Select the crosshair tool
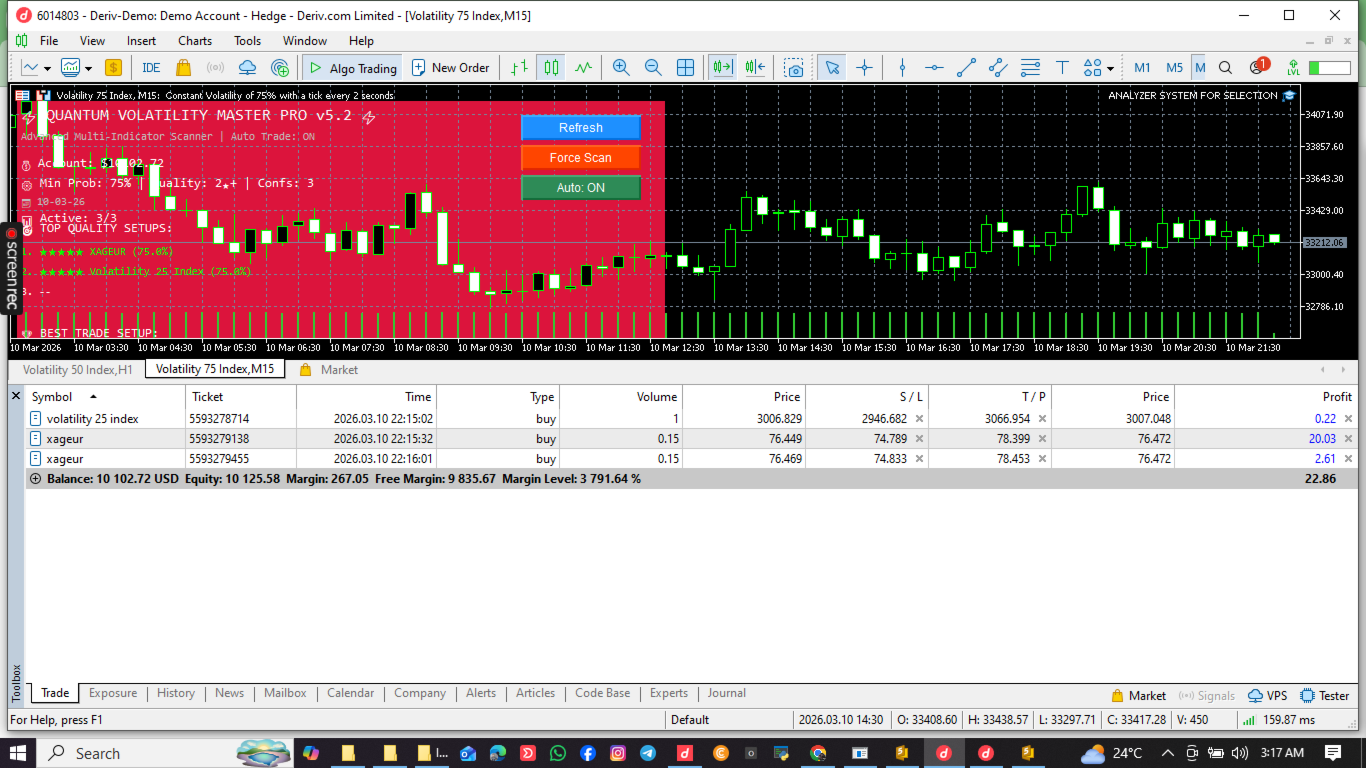The width and height of the screenshot is (1366, 768). [x=864, y=68]
